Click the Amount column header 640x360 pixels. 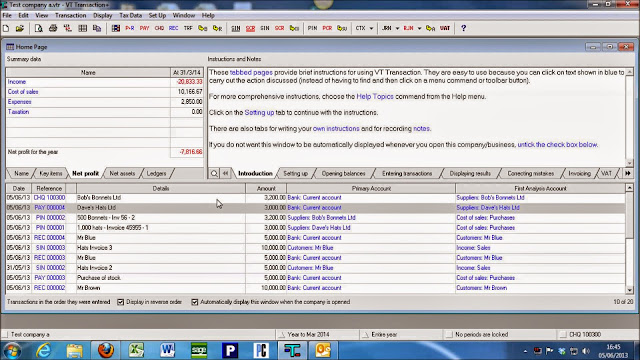click(x=266, y=189)
